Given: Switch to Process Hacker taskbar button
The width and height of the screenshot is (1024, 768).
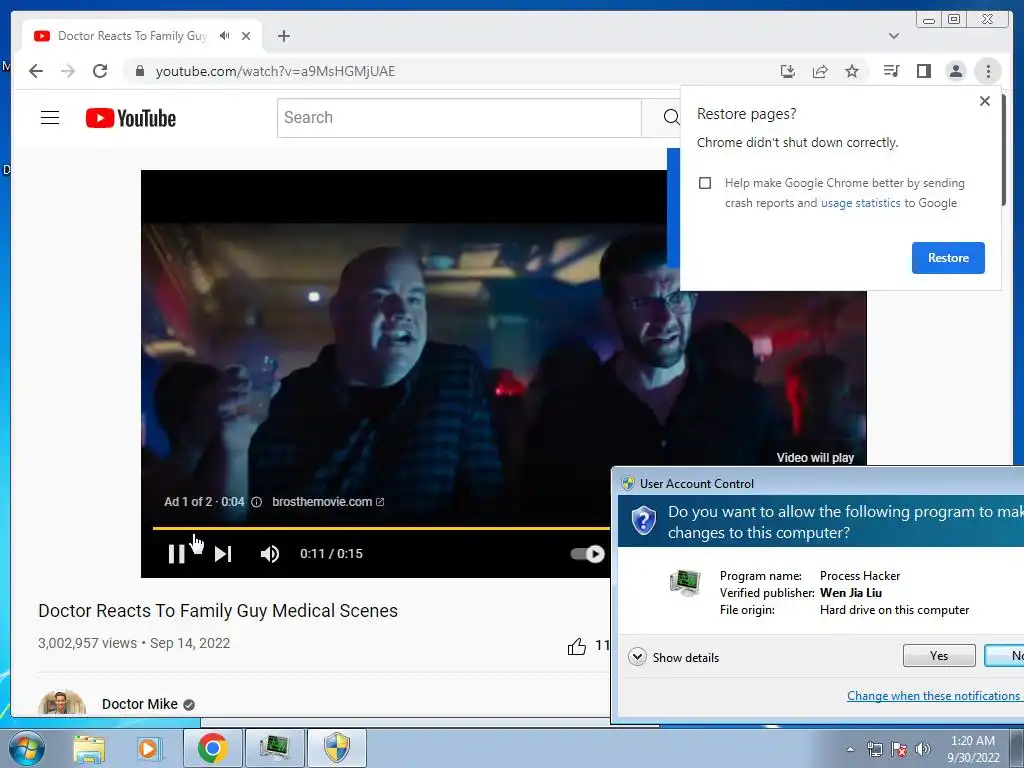Looking at the screenshot, I should click(x=274, y=748).
